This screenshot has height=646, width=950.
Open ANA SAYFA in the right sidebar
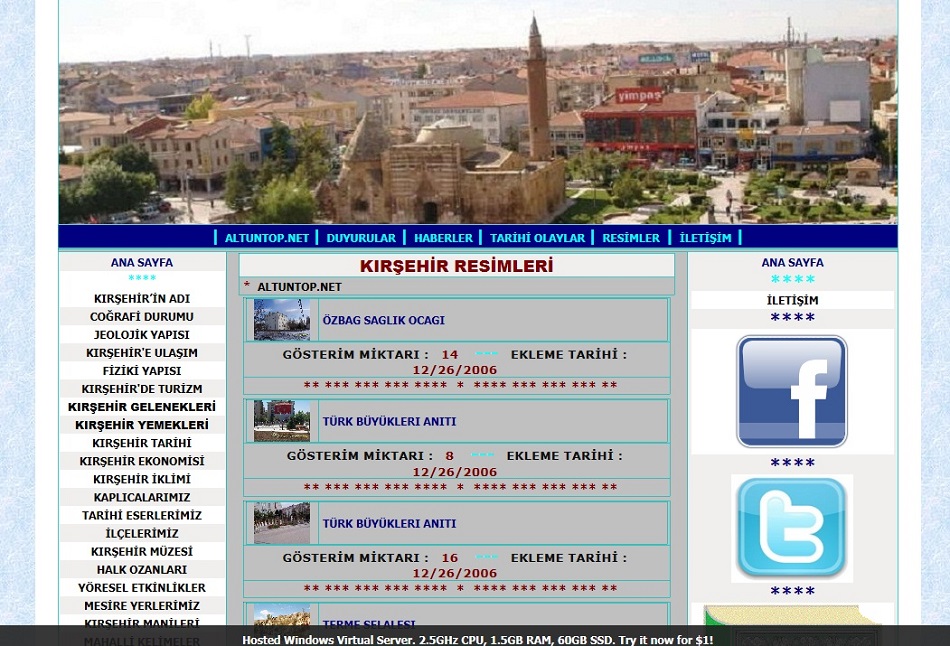(792, 262)
